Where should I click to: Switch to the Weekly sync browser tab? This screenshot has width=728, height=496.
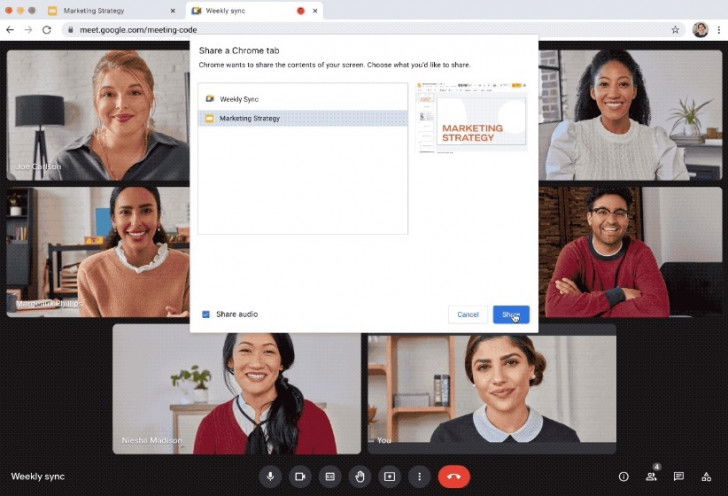240,10
